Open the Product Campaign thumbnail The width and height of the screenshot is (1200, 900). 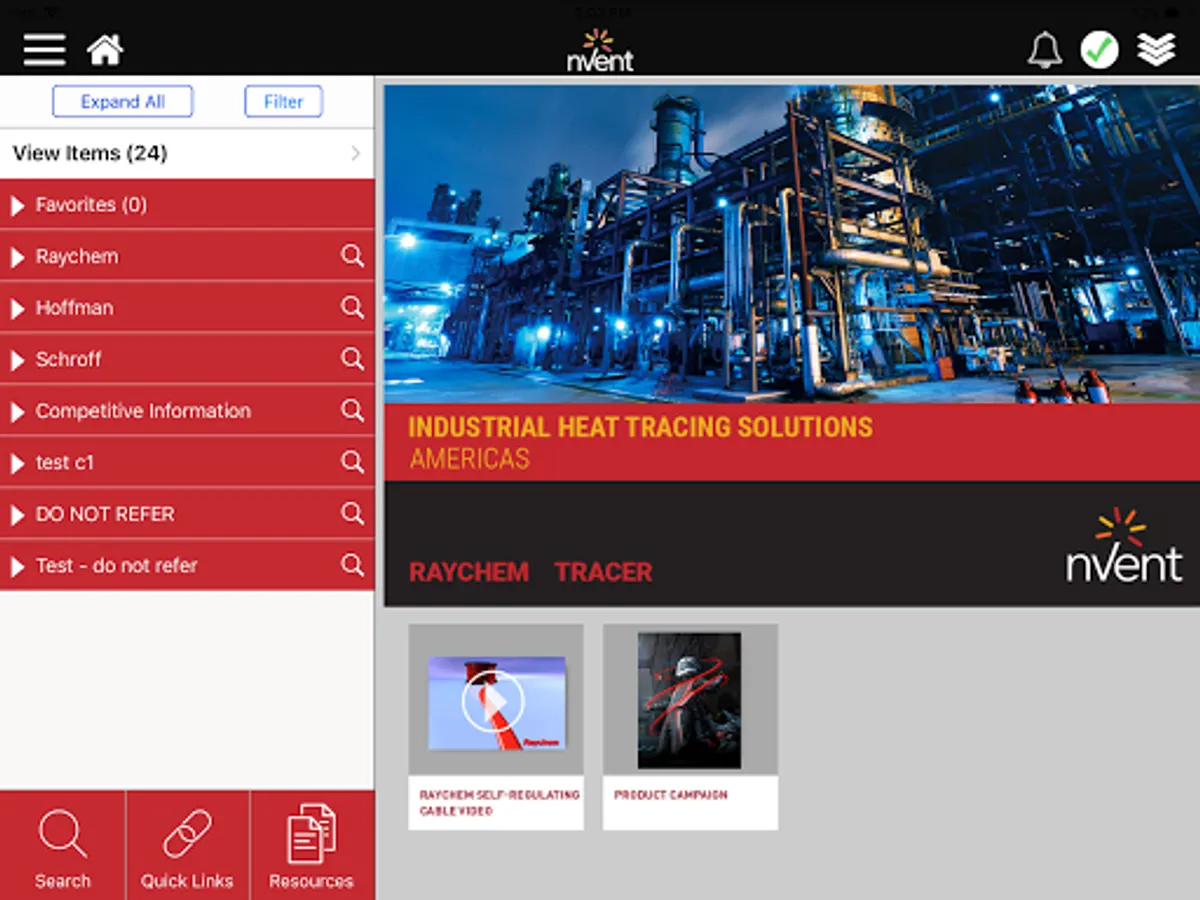[x=690, y=700]
